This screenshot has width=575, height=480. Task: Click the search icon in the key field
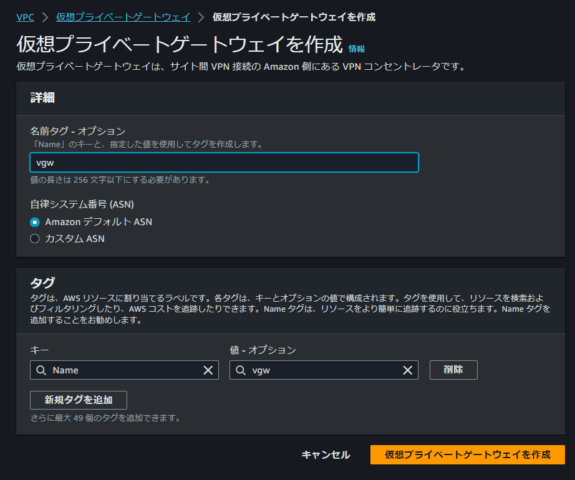tap(41, 370)
